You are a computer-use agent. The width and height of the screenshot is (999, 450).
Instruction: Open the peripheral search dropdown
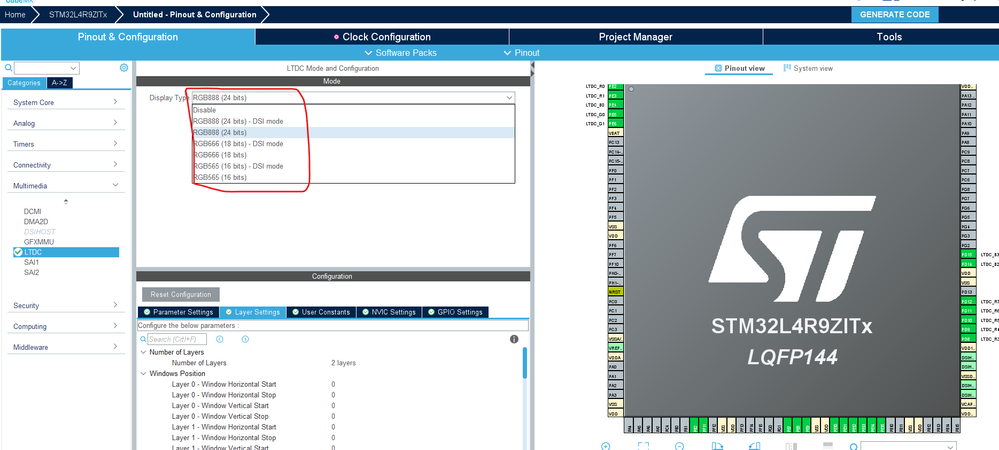[74, 68]
